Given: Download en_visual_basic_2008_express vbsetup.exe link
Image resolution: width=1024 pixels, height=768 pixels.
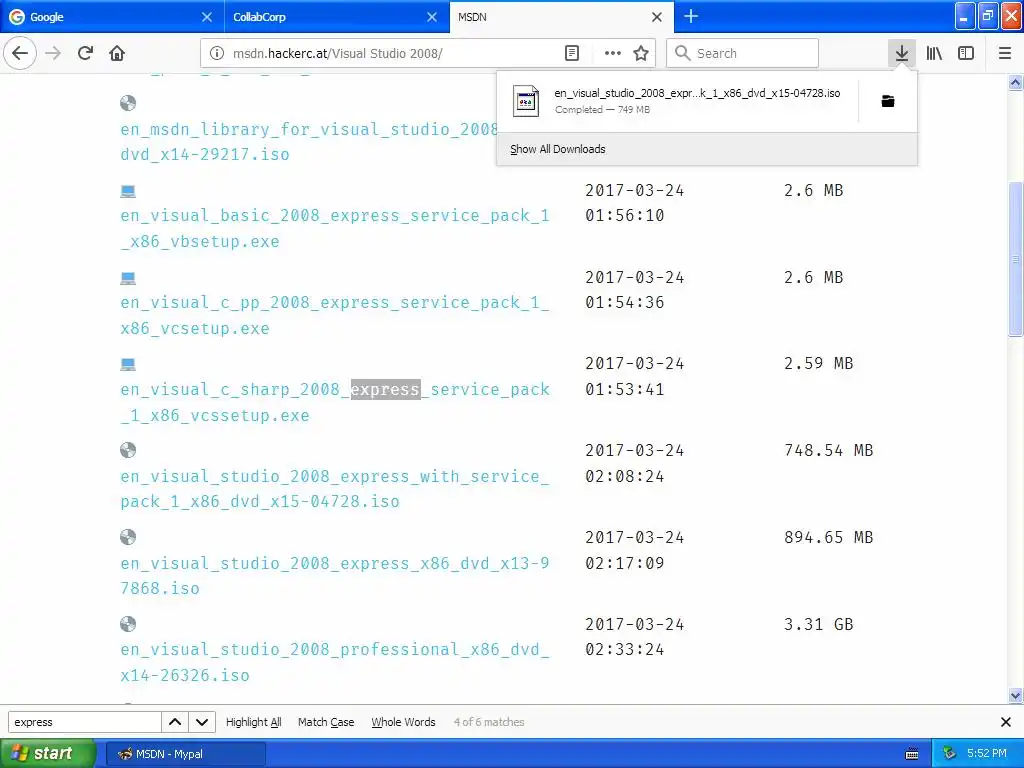Looking at the screenshot, I should 334,229.
